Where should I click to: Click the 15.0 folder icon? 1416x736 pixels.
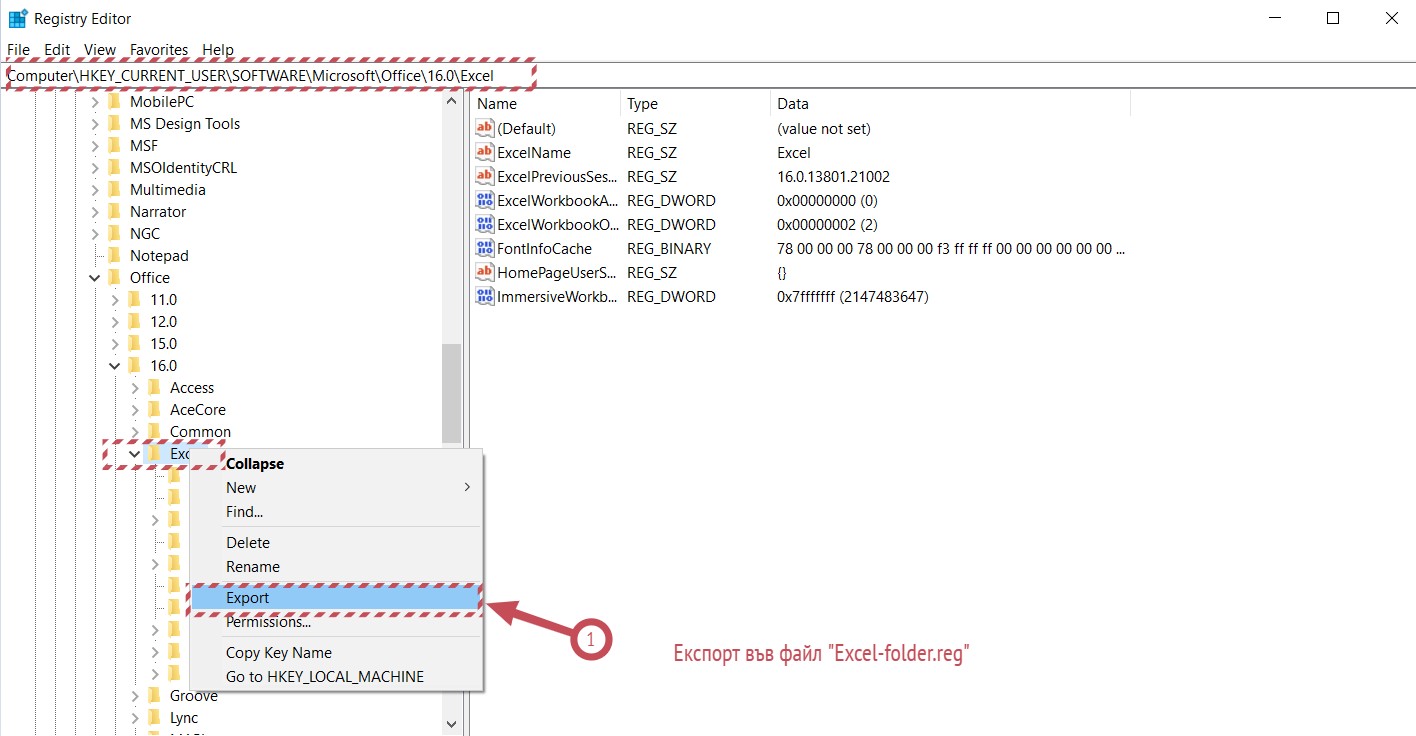click(134, 343)
